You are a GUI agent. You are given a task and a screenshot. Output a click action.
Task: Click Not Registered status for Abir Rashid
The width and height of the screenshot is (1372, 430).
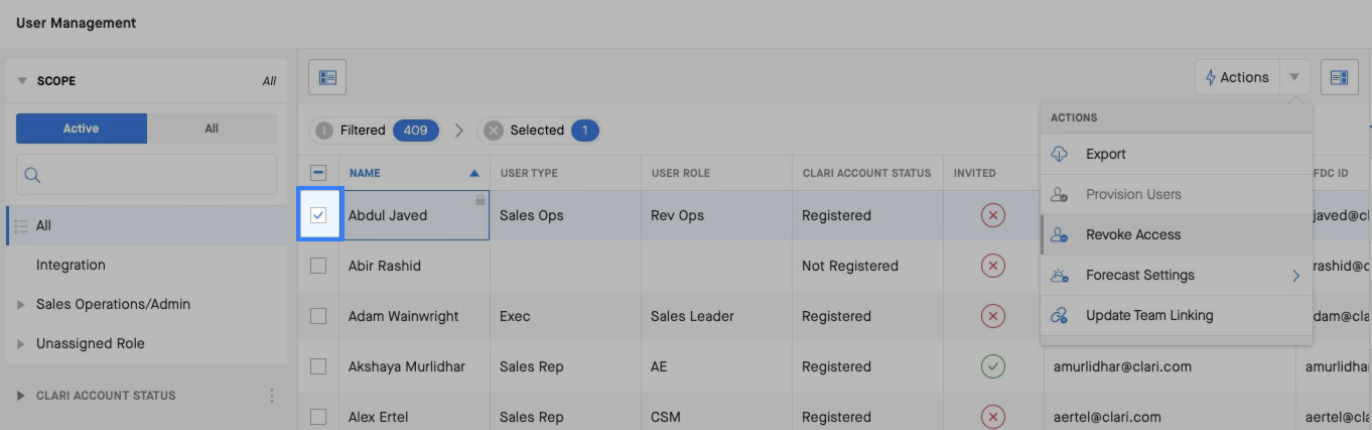coord(850,266)
